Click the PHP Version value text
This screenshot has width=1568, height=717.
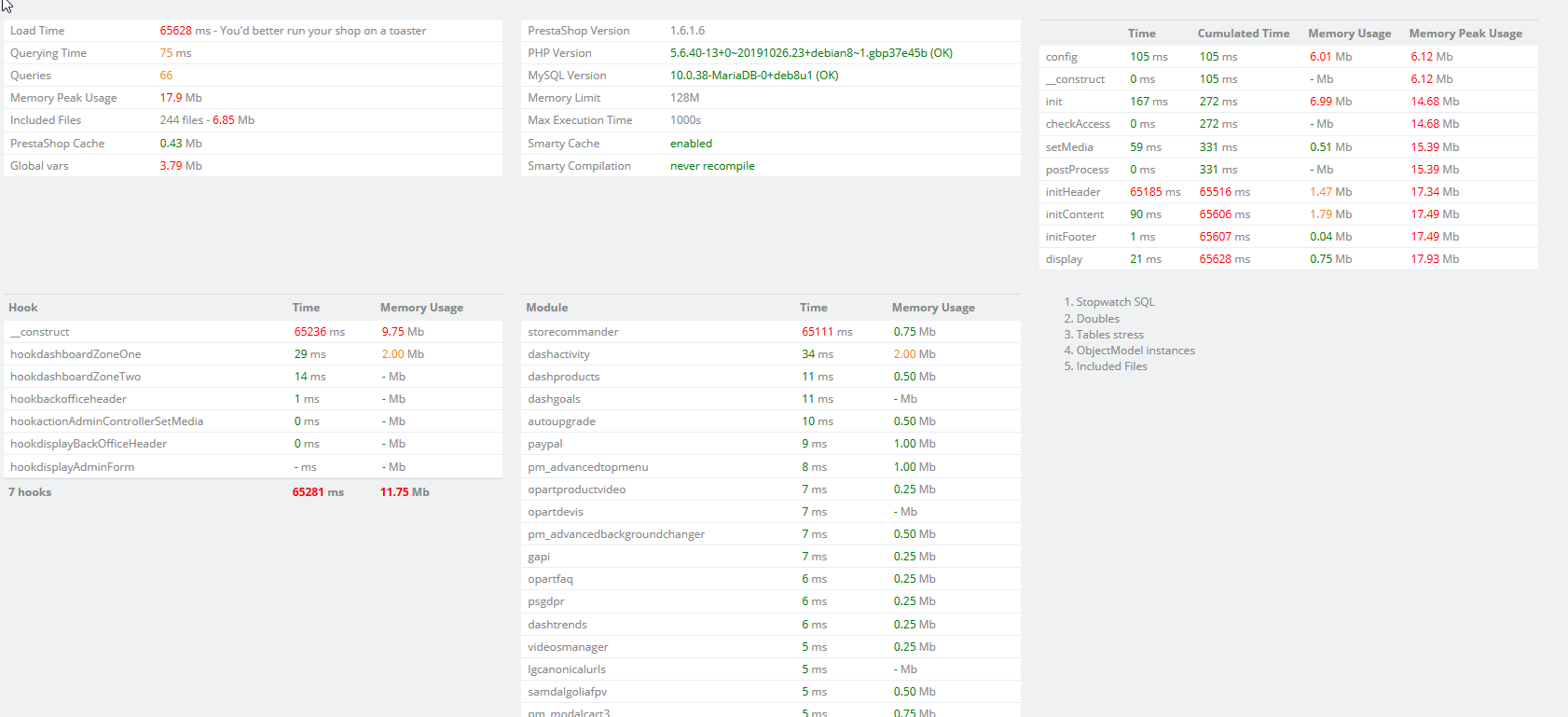coord(811,53)
